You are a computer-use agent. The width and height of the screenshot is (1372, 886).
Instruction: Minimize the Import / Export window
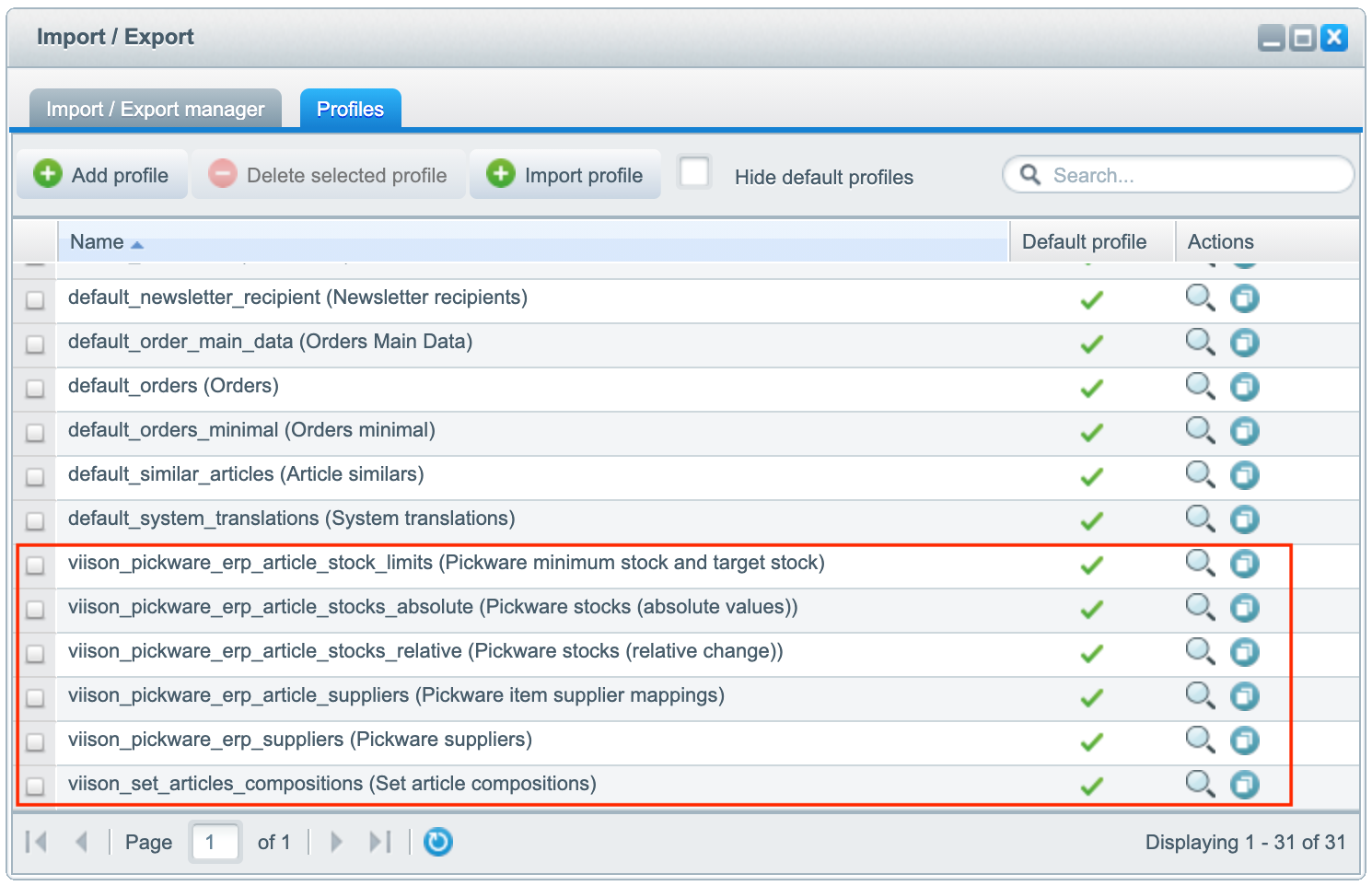(x=1272, y=38)
